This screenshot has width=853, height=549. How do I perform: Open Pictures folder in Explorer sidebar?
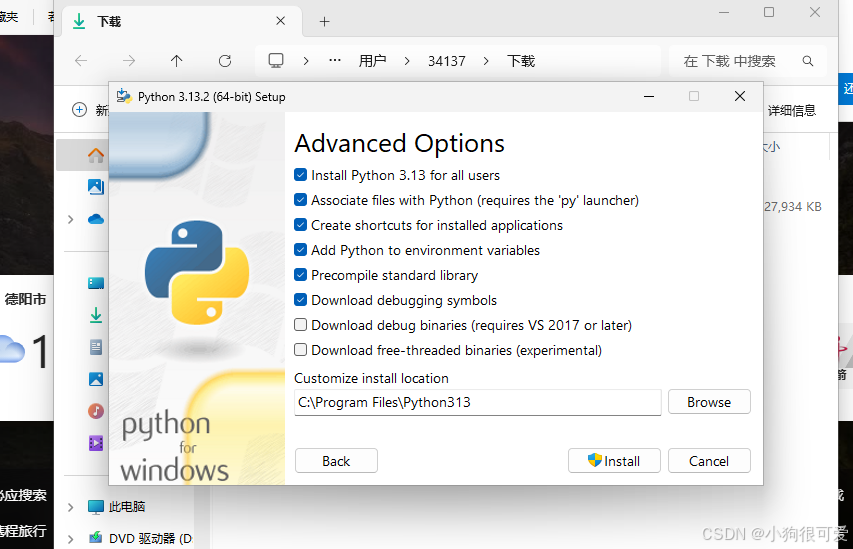(96, 379)
